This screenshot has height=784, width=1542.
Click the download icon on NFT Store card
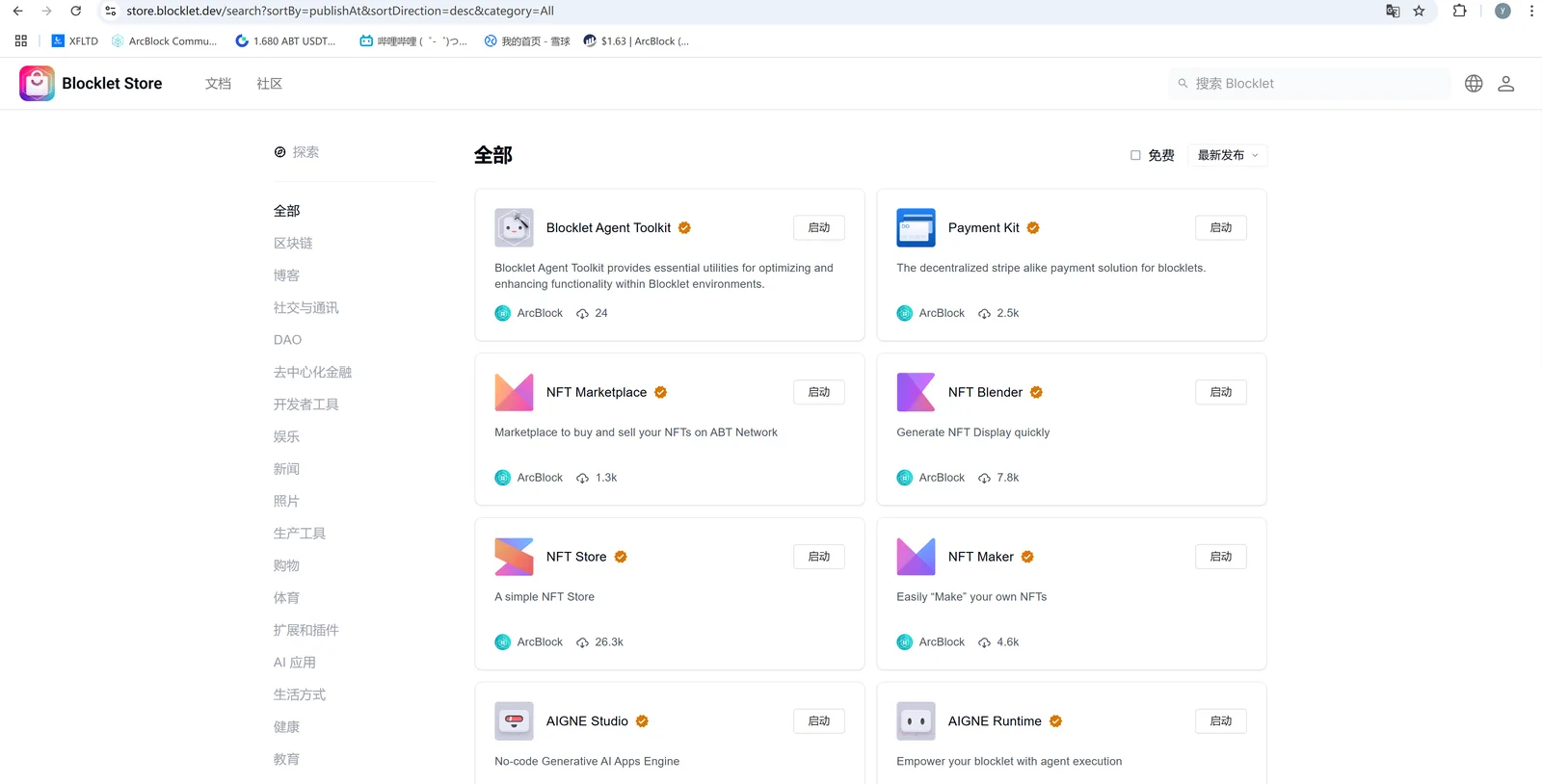pos(582,642)
